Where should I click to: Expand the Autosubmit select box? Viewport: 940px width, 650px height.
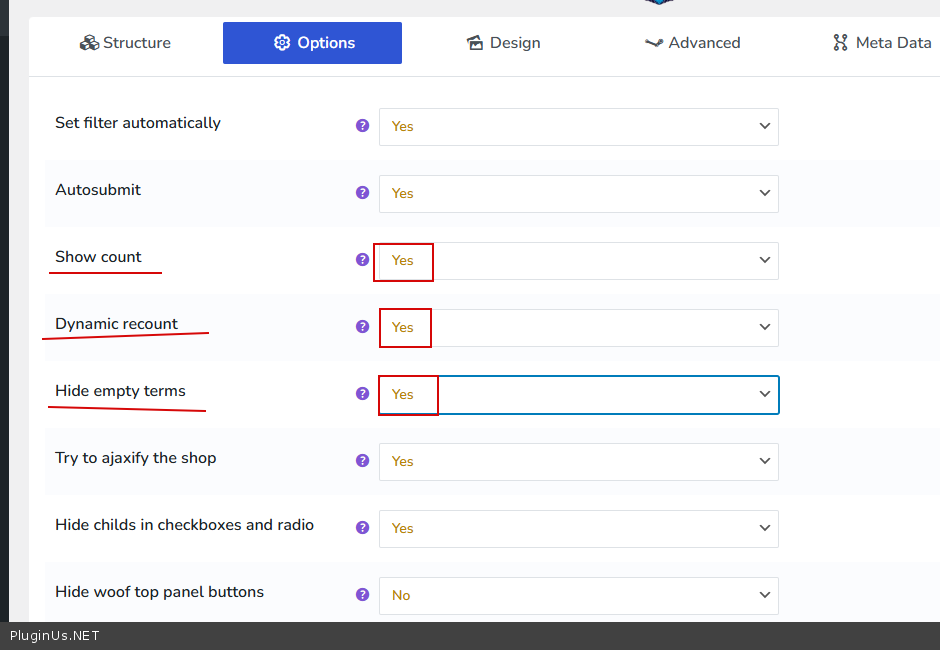tap(578, 194)
